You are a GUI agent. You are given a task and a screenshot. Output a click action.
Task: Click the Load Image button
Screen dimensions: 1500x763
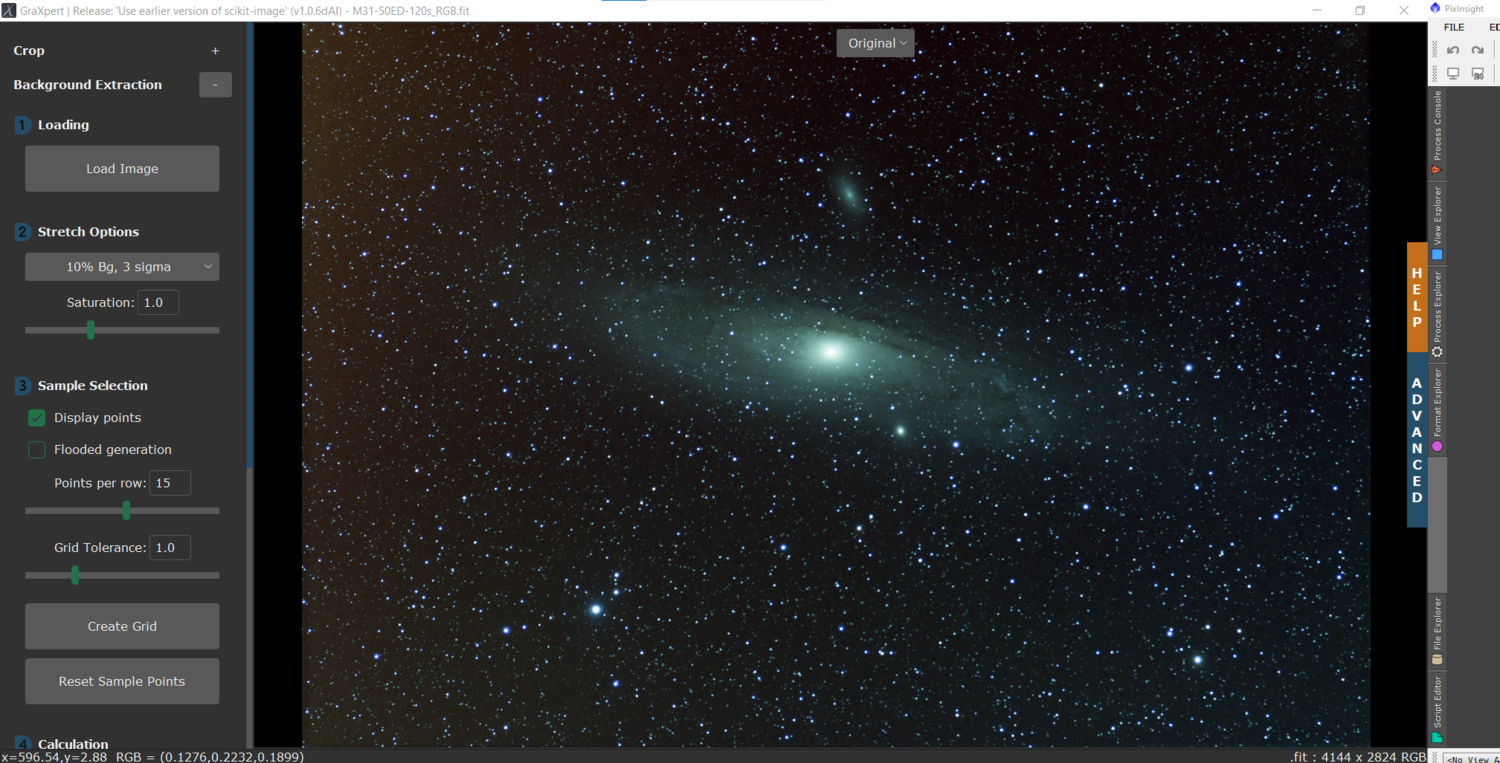pyautogui.click(x=122, y=169)
